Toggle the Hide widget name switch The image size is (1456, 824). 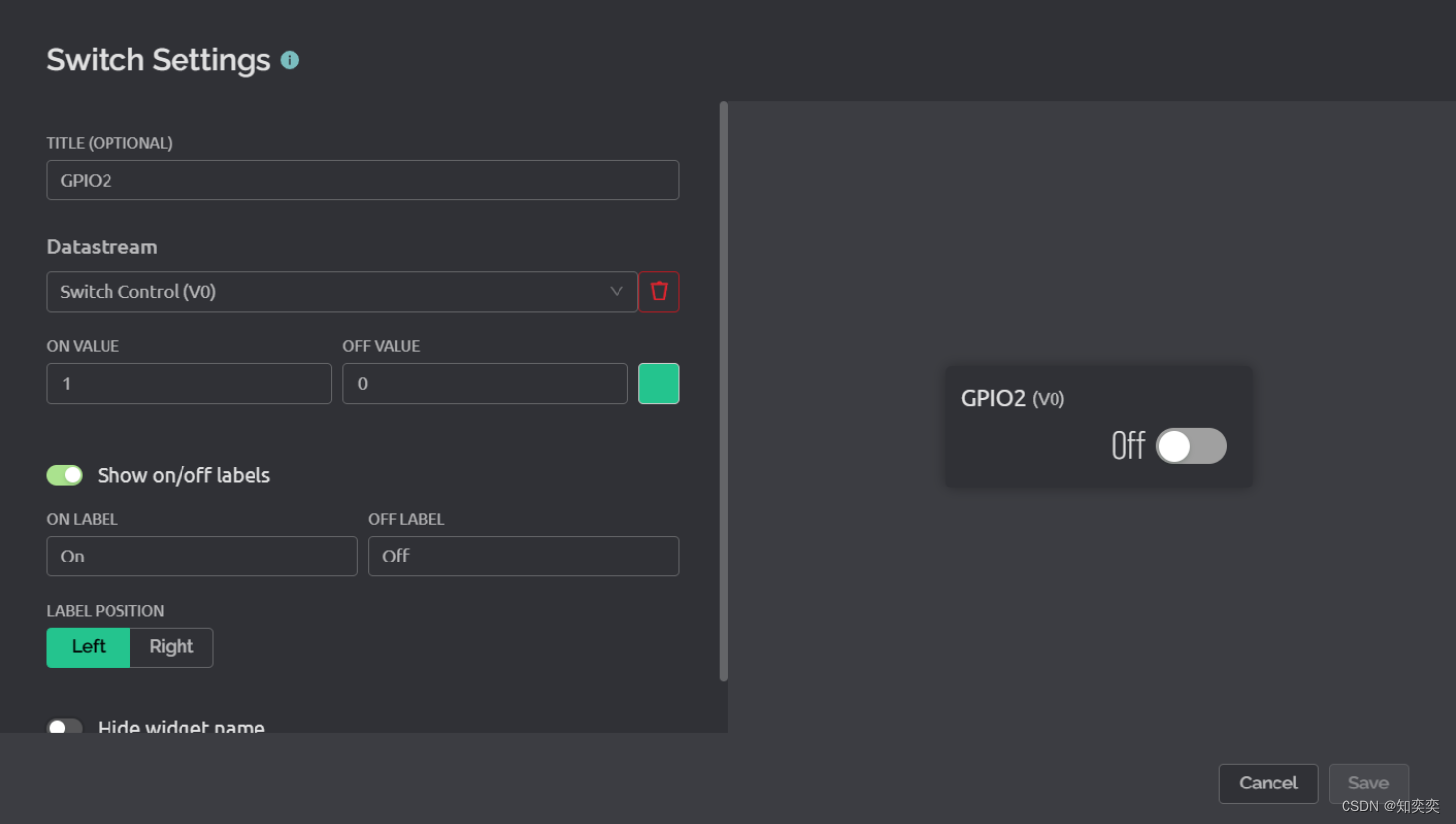tap(65, 726)
